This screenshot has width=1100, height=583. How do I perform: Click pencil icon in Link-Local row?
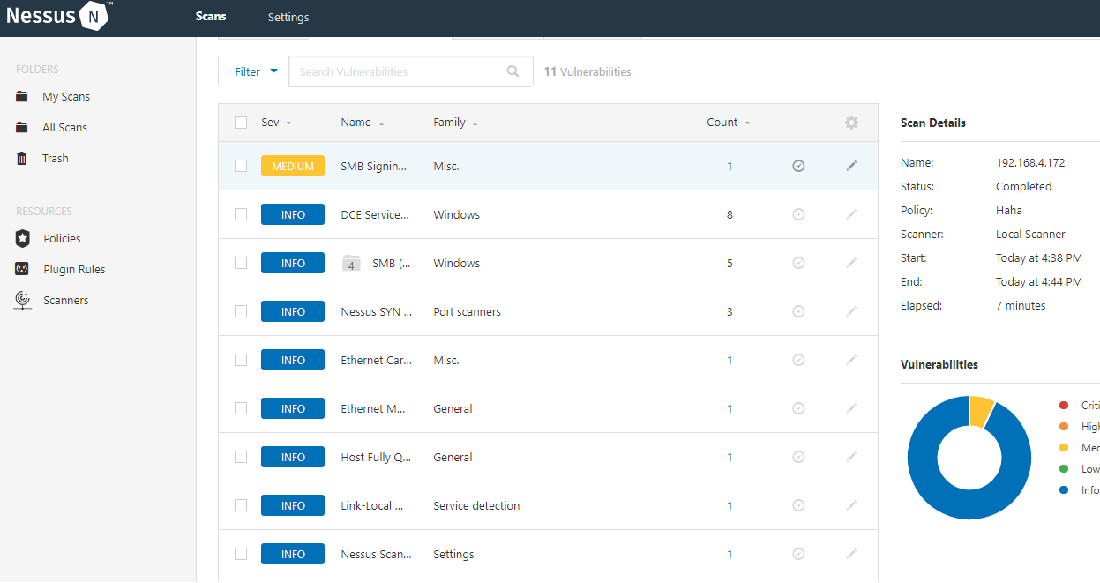[852, 505]
